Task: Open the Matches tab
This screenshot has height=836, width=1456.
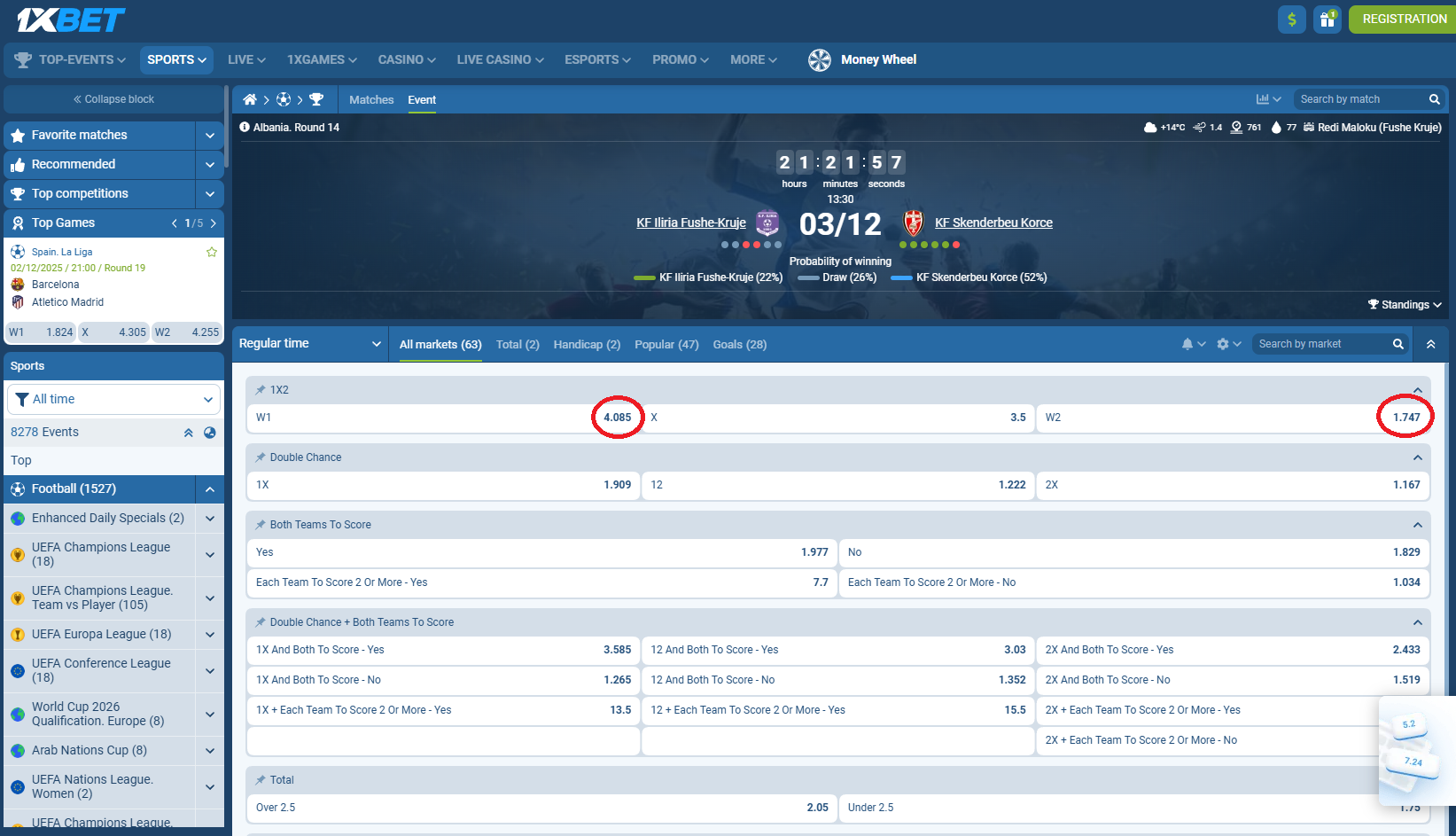Action: (370, 99)
